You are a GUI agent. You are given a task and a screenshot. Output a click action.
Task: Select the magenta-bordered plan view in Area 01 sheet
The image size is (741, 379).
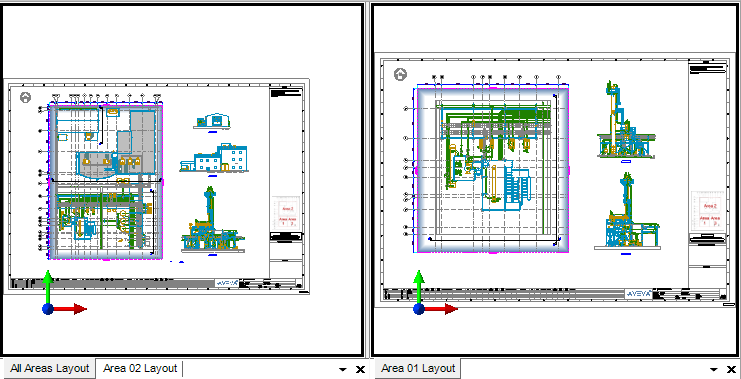pos(492,170)
